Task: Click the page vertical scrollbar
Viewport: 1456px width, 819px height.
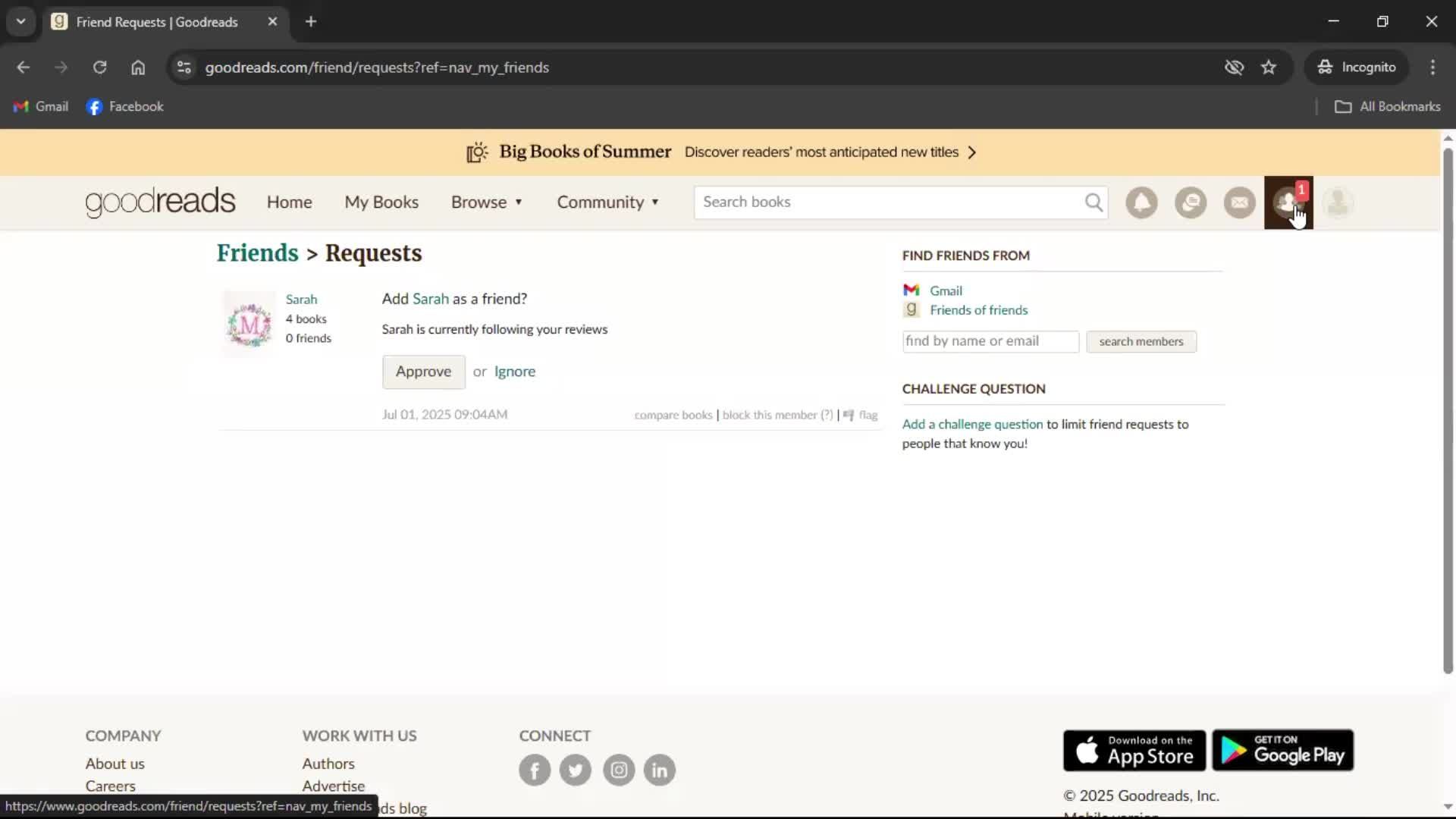Action: pos(1448,409)
